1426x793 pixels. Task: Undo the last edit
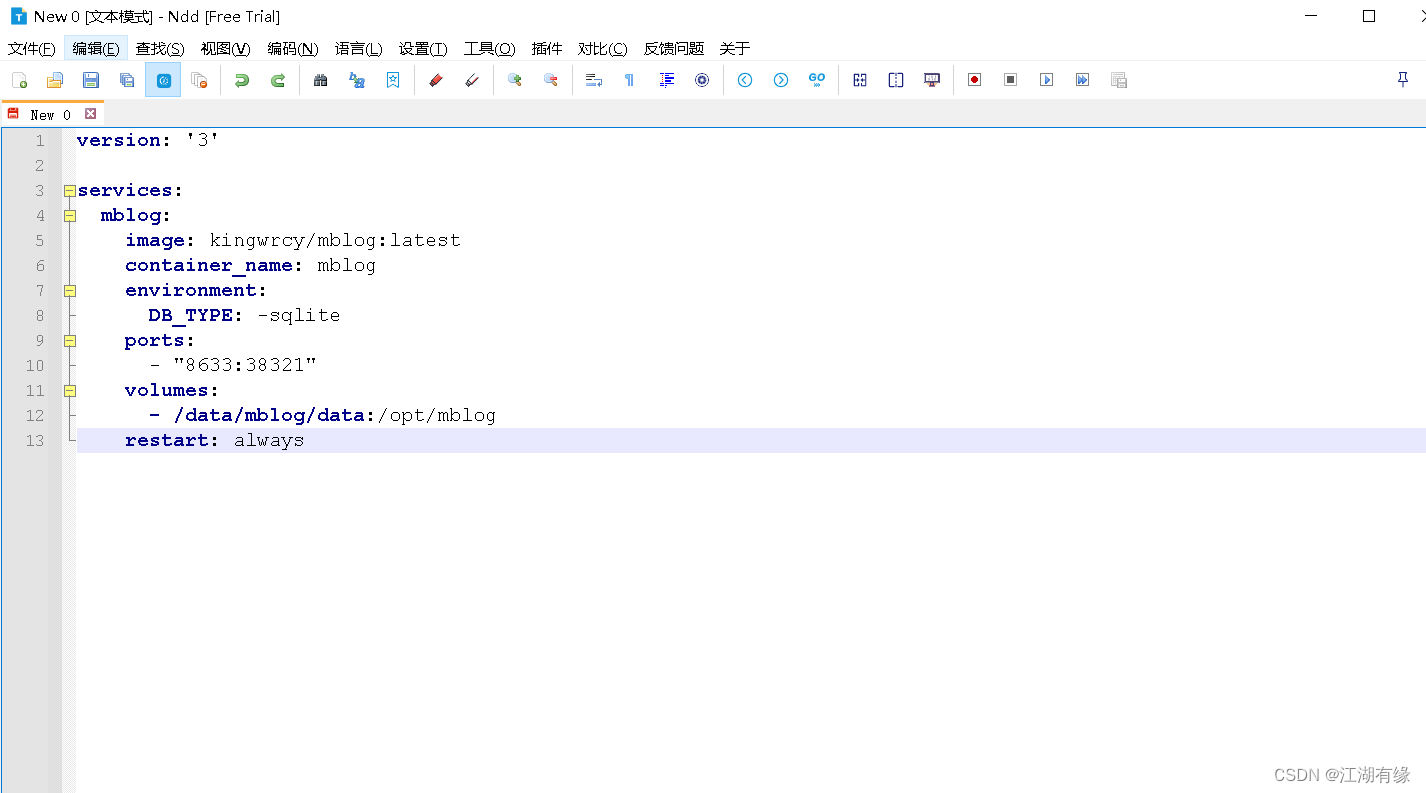[x=240, y=80]
